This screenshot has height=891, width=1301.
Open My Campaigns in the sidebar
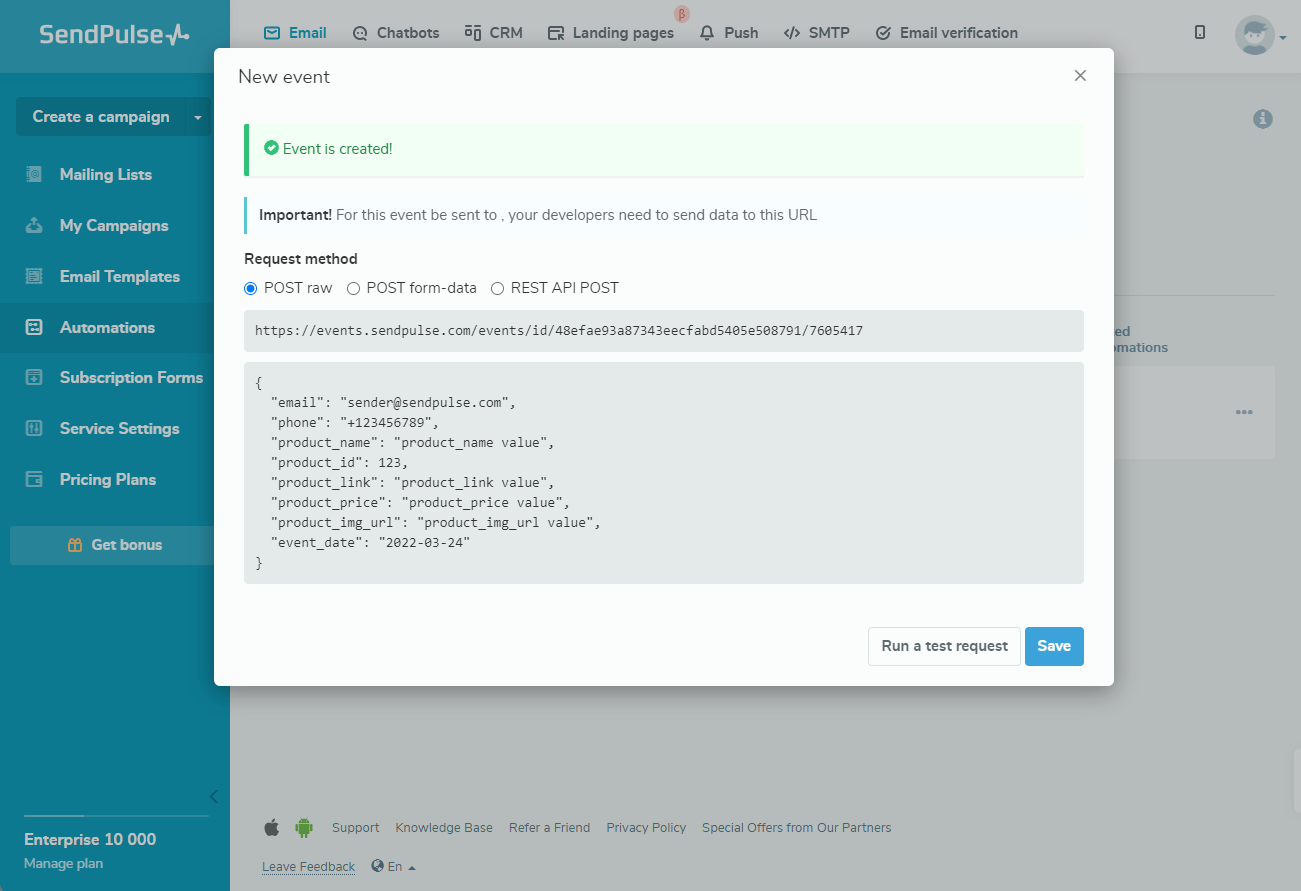click(115, 226)
